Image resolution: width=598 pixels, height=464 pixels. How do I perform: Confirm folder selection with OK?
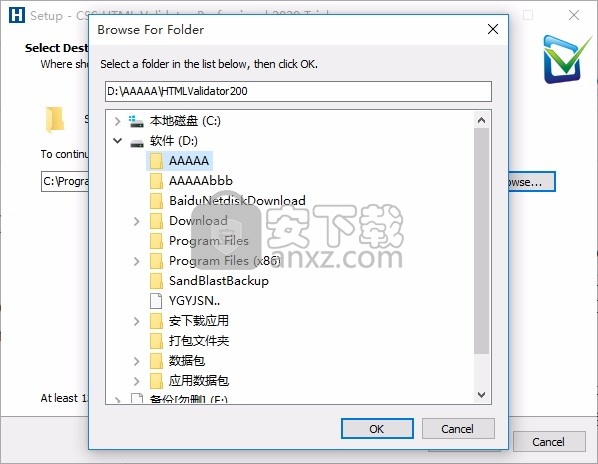click(377, 429)
